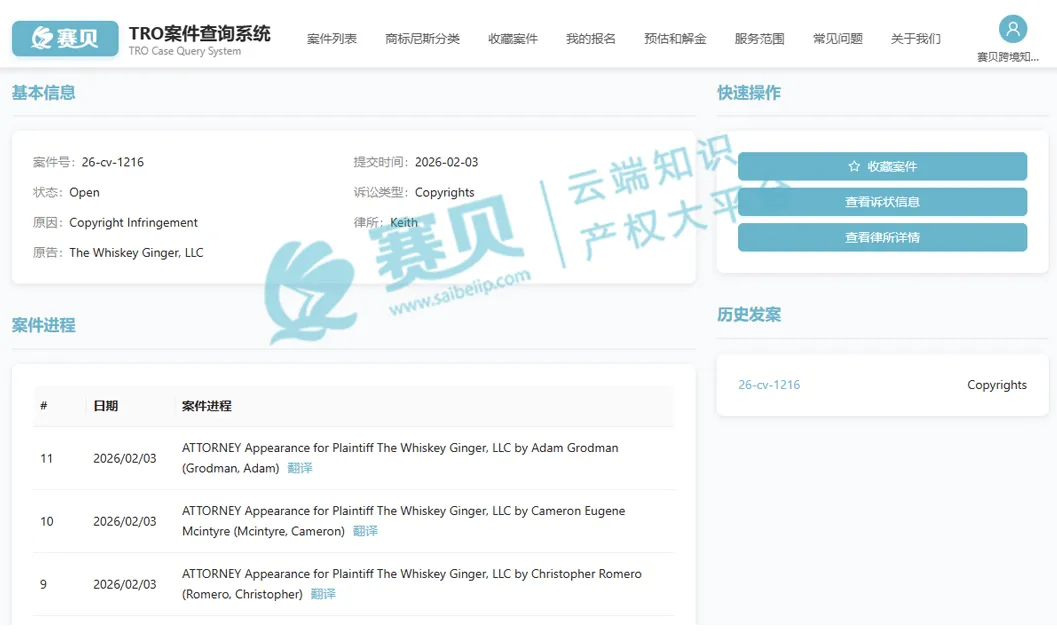Click the 基本信息 section heading
This screenshot has width=1057, height=636.
44,92
